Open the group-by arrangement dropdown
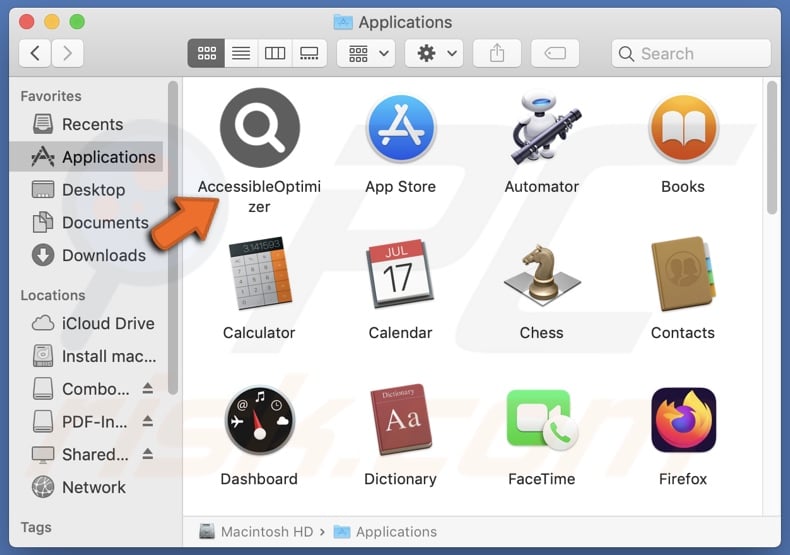This screenshot has width=790, height=555. tap(366, 53)
